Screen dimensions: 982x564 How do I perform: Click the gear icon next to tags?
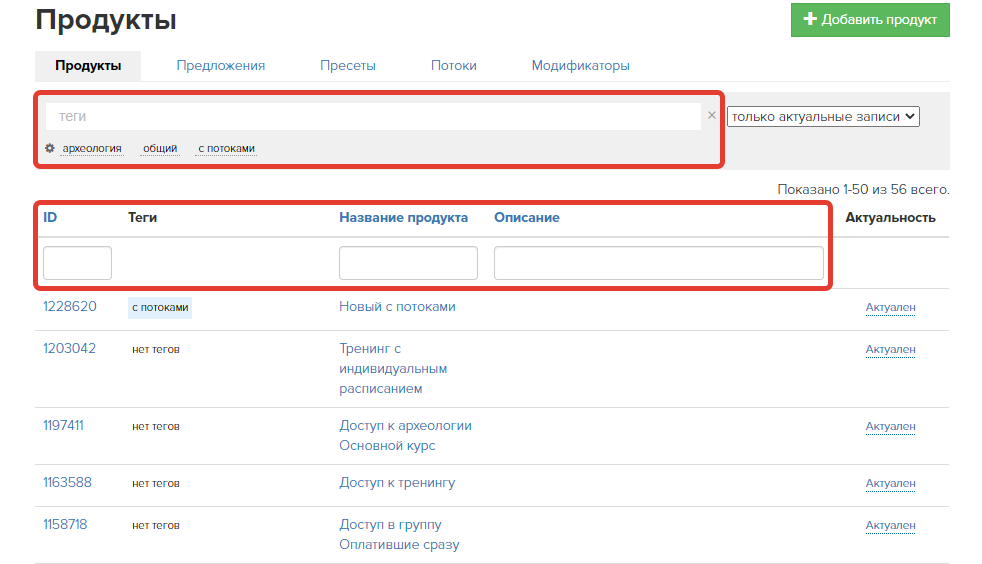(50, 148)
